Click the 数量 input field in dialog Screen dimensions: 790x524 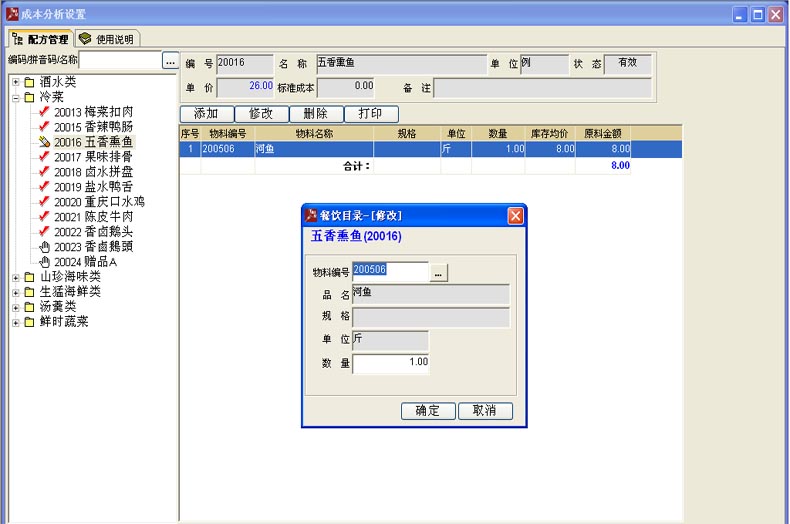(391, 363)
